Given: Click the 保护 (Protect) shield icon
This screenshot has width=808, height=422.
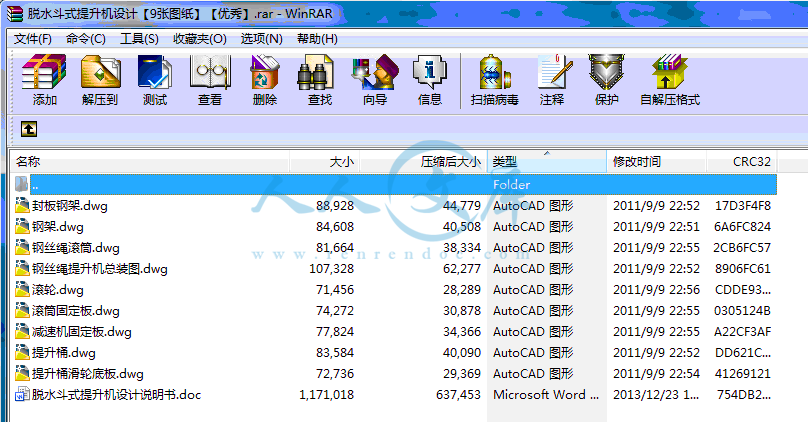Looking at the screenshot, I should point(607,72).
